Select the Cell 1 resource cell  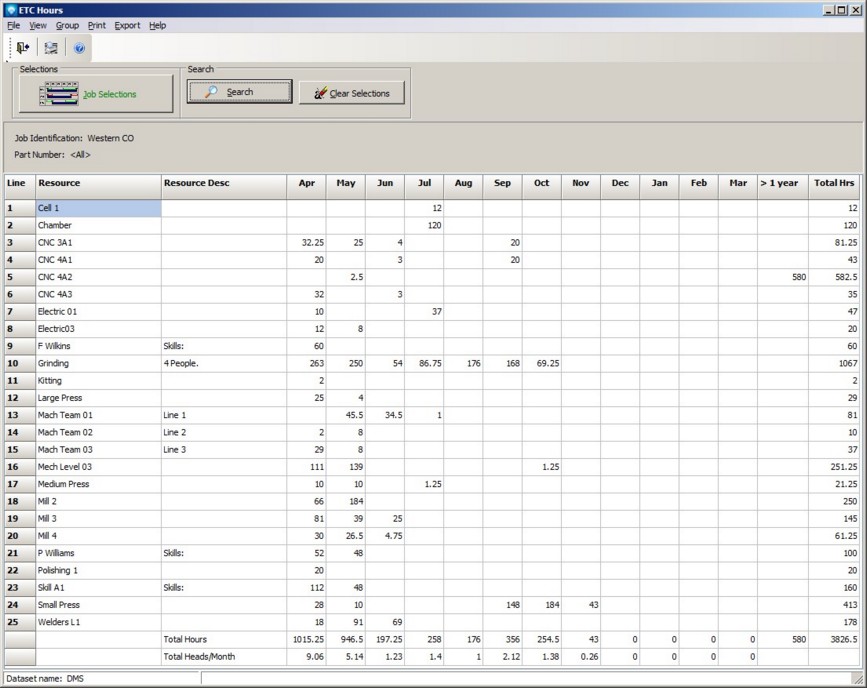point(98,208)
